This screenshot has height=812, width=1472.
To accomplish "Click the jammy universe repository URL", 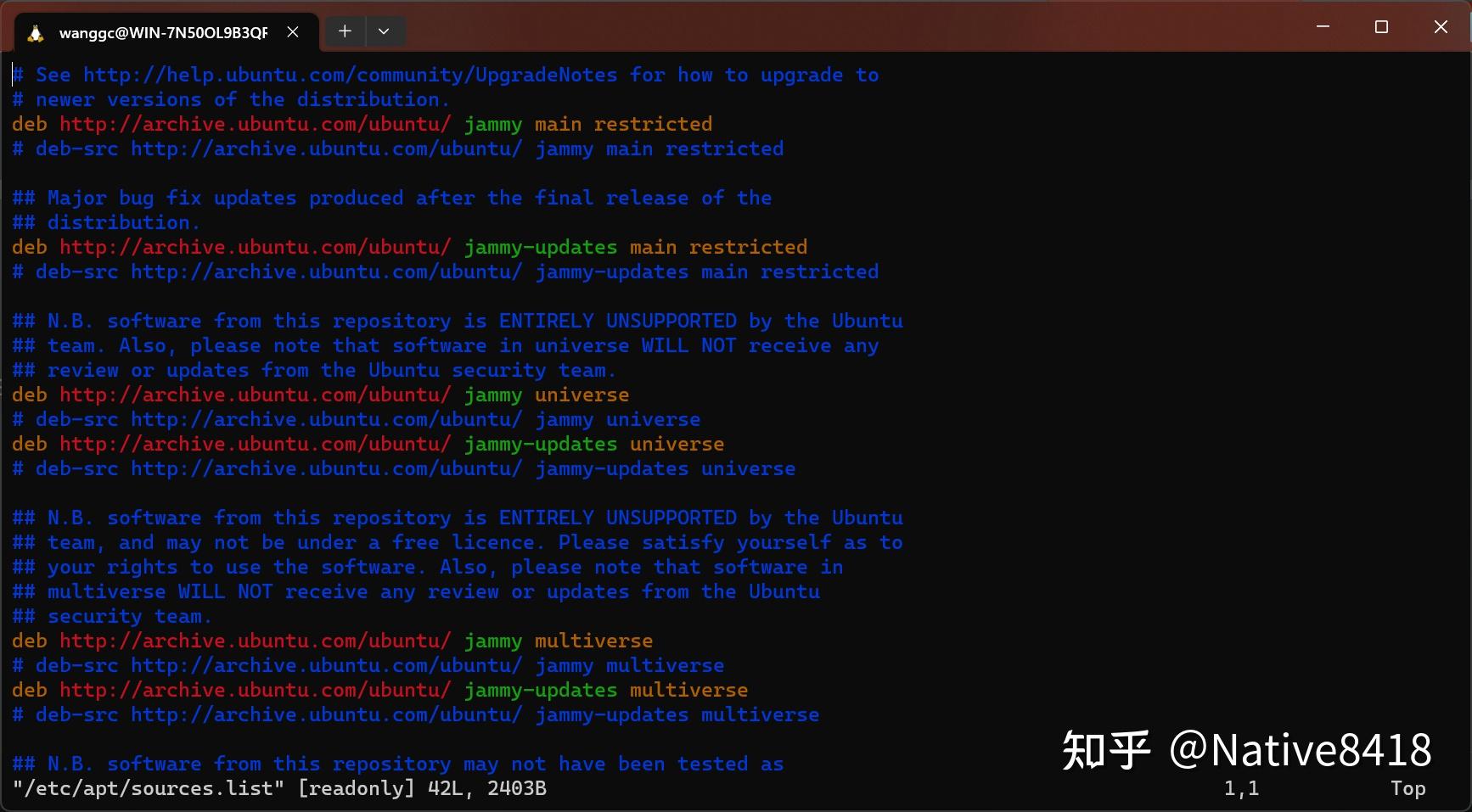I will [x=255, y=395].
